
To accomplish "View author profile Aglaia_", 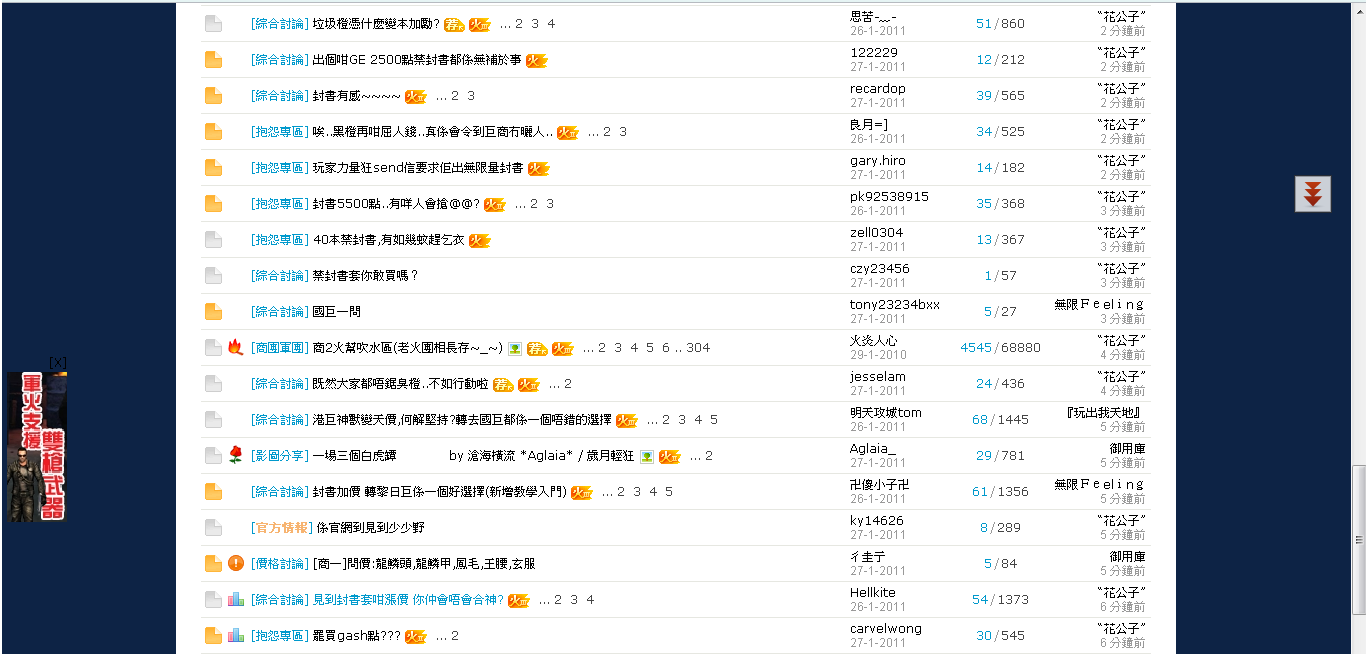I will coord(873,449).
